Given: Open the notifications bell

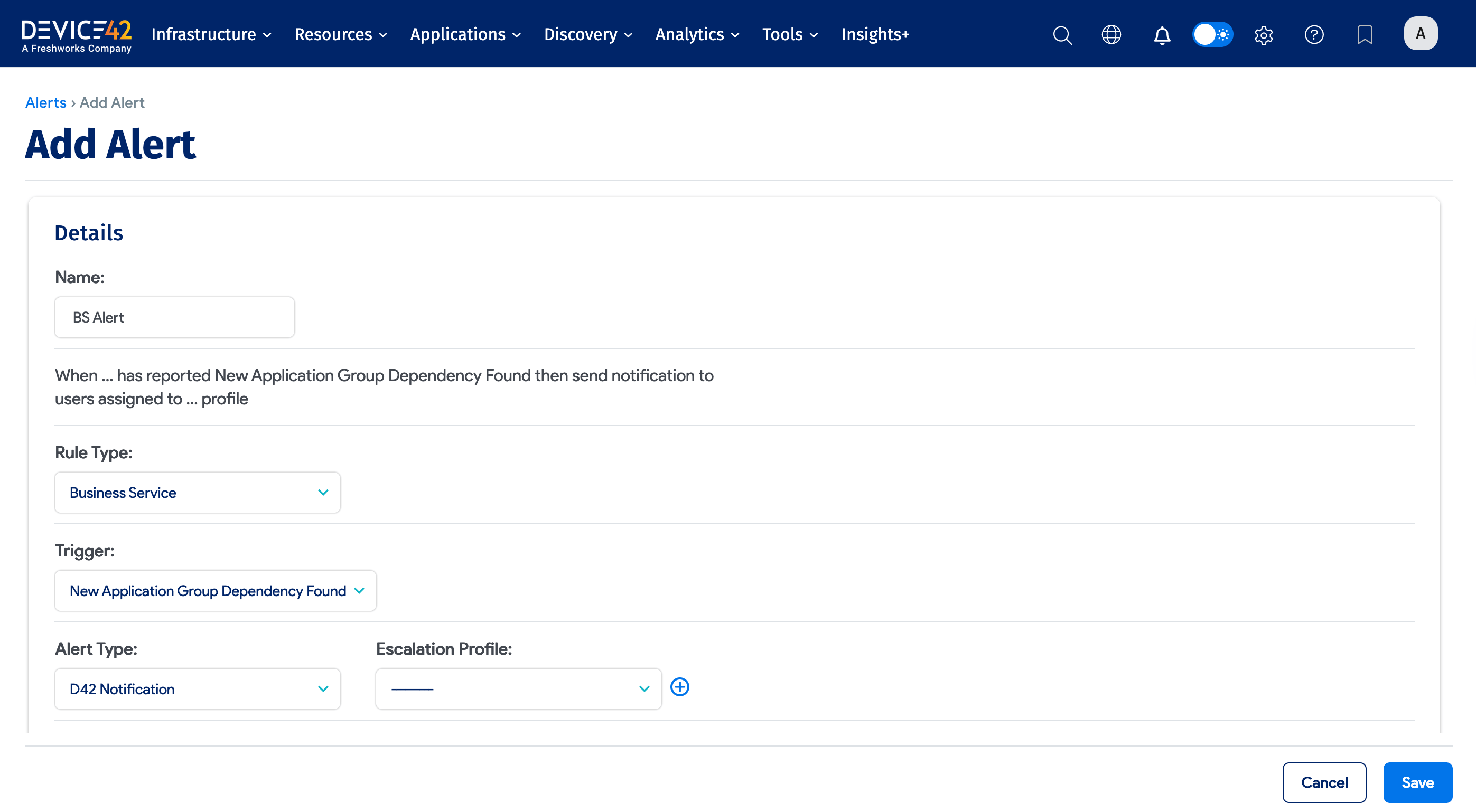Looking at the screenshot, I should (1162, 34).
